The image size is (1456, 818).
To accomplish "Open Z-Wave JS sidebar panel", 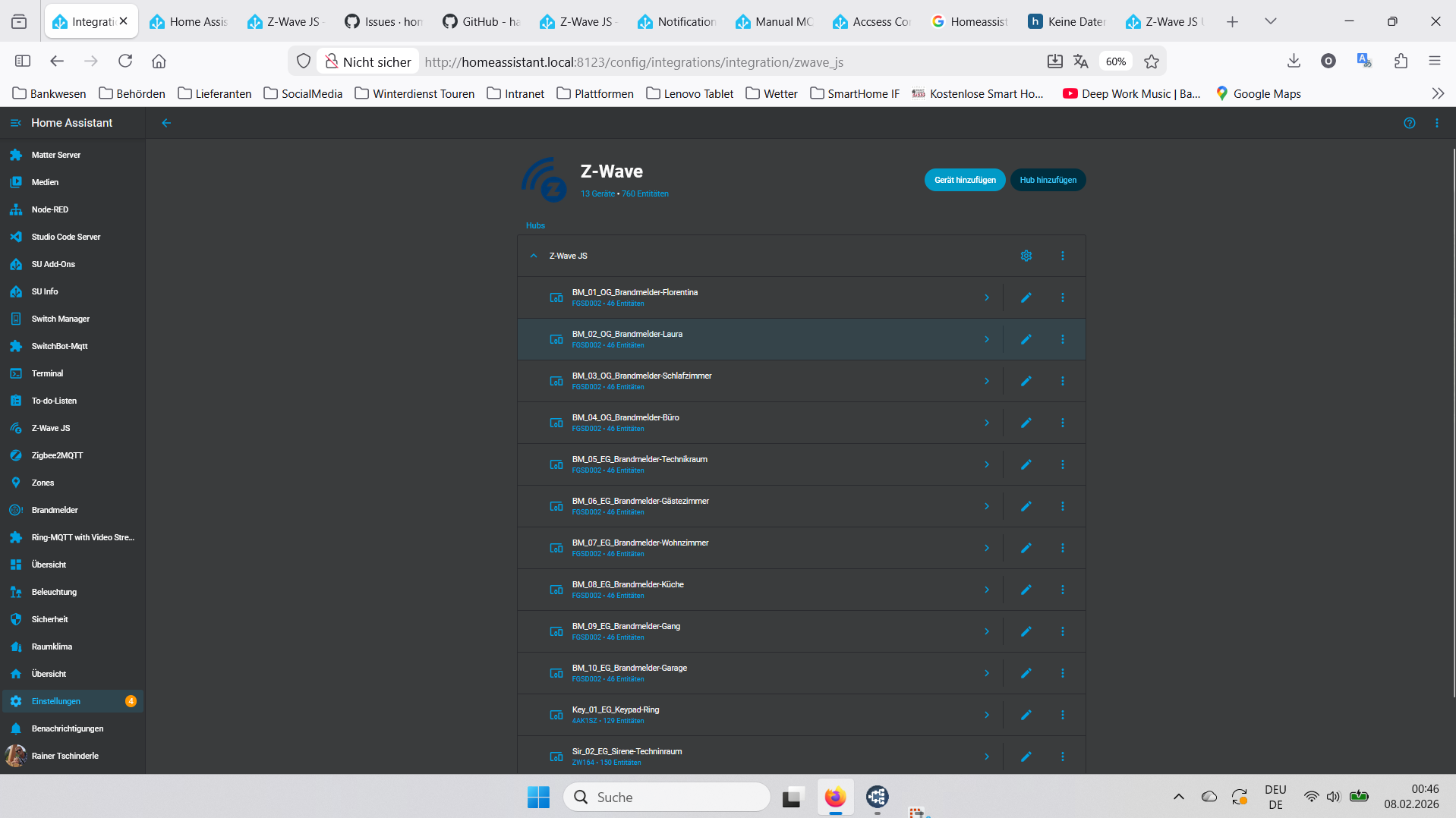I will point(73,428).
